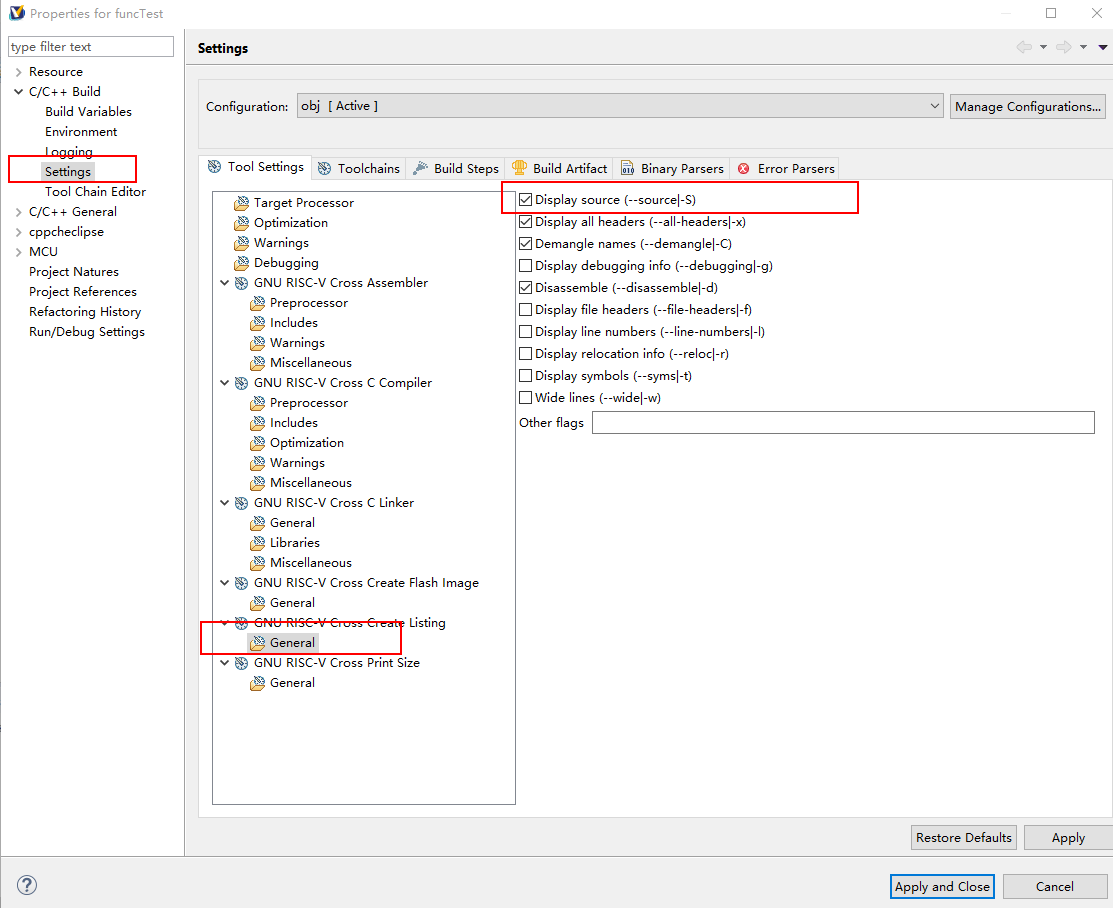Uncheck Display source (--source|-S) checkbox
1113x908 pixels.
526,200
